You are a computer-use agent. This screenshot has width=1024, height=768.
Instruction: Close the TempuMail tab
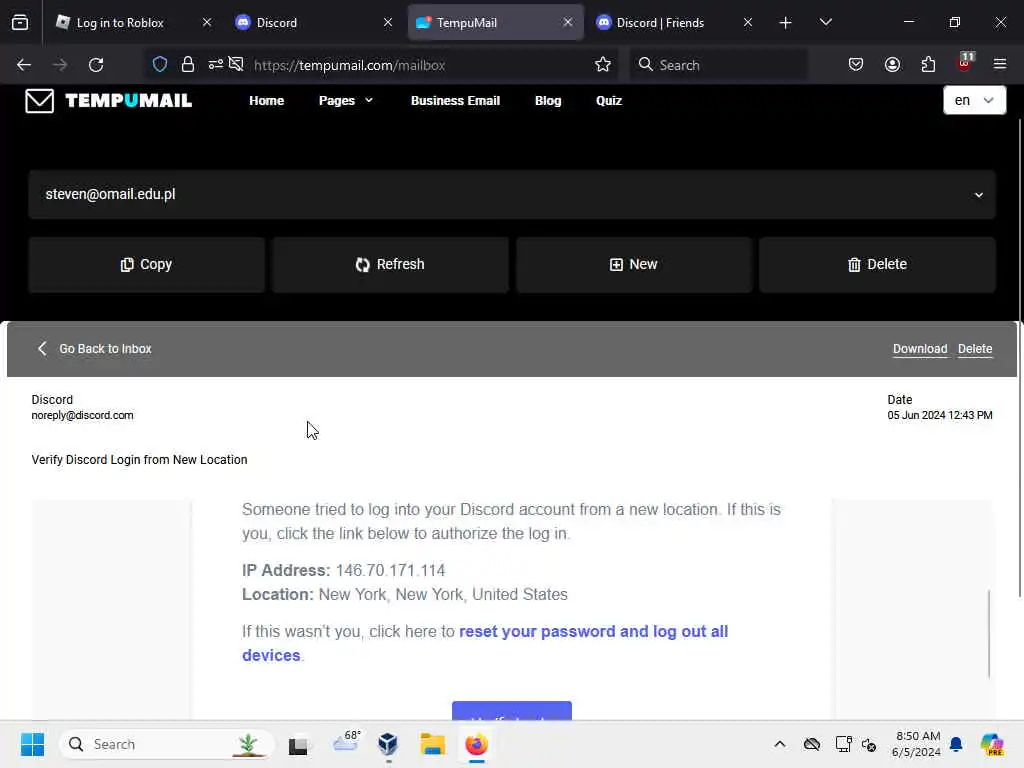click(x=568, y=22)
